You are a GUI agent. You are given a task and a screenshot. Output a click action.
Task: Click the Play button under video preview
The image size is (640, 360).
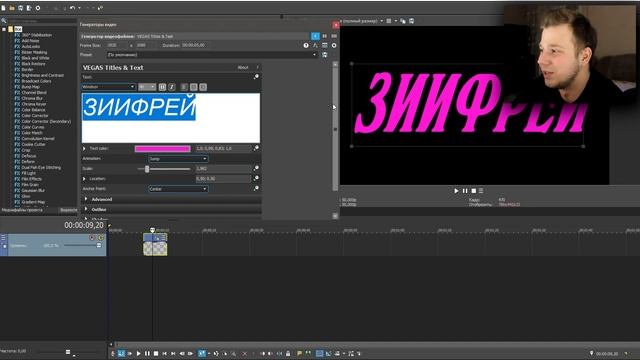[x=456, y=191]
